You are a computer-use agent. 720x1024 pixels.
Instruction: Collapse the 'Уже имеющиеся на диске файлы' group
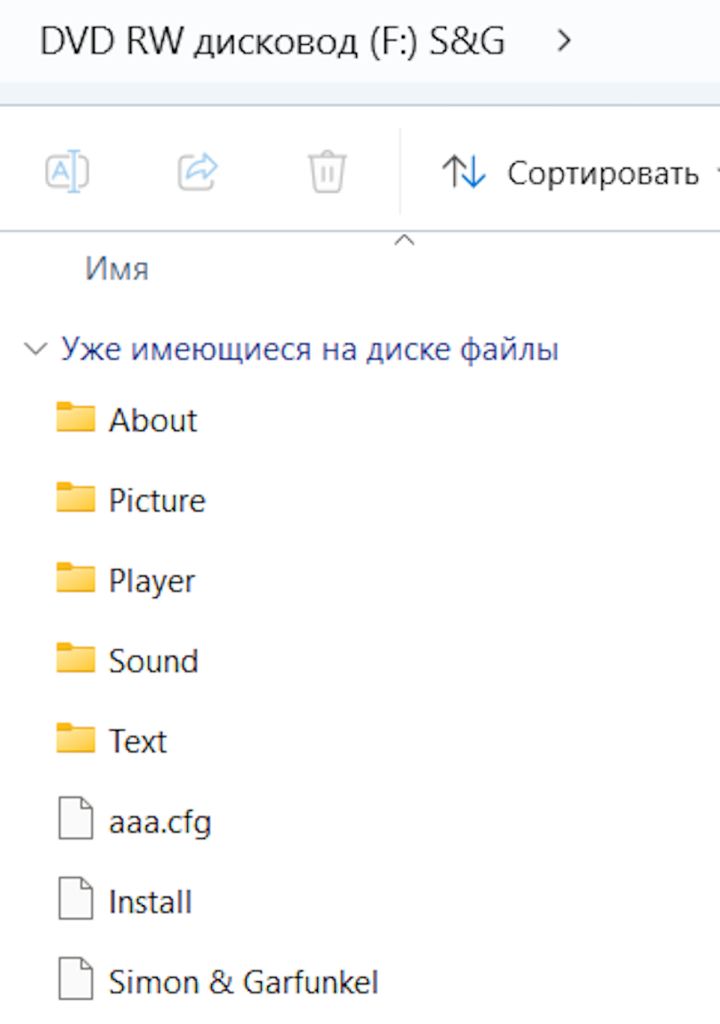tap(35, 349)
